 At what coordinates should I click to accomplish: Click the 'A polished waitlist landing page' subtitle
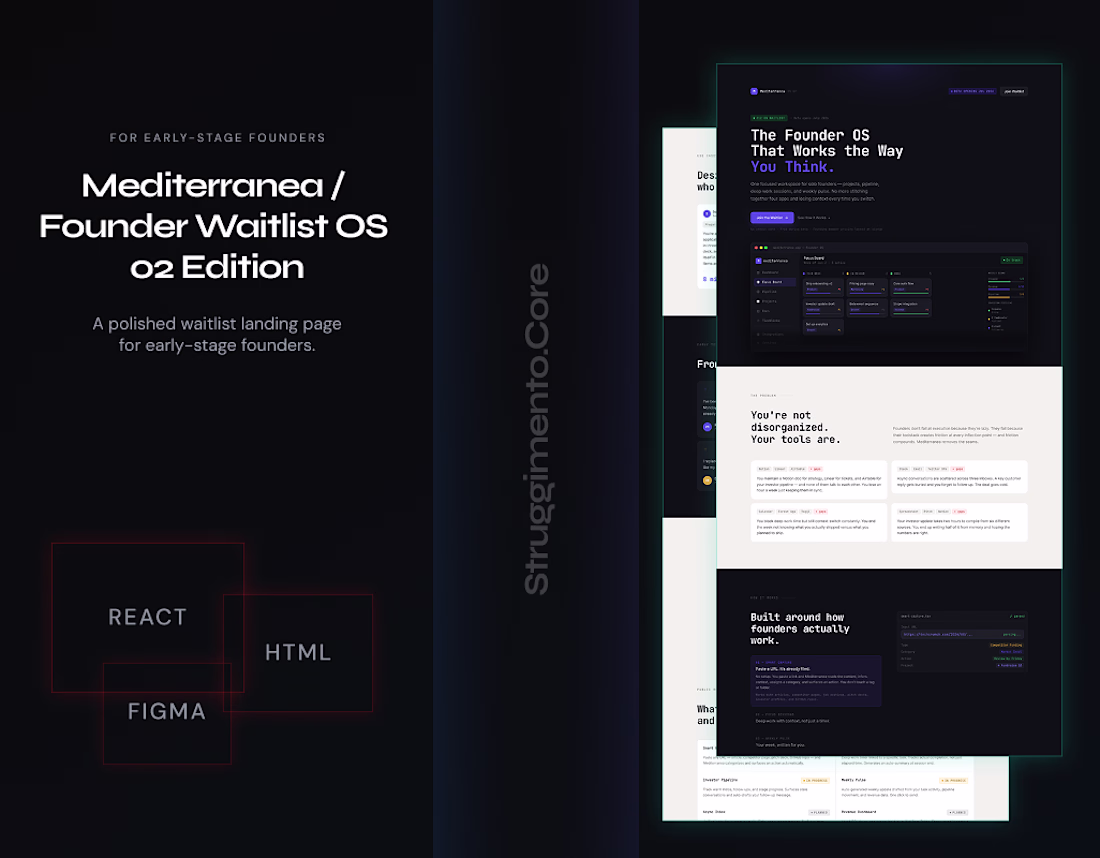click(x=217, y=334)
